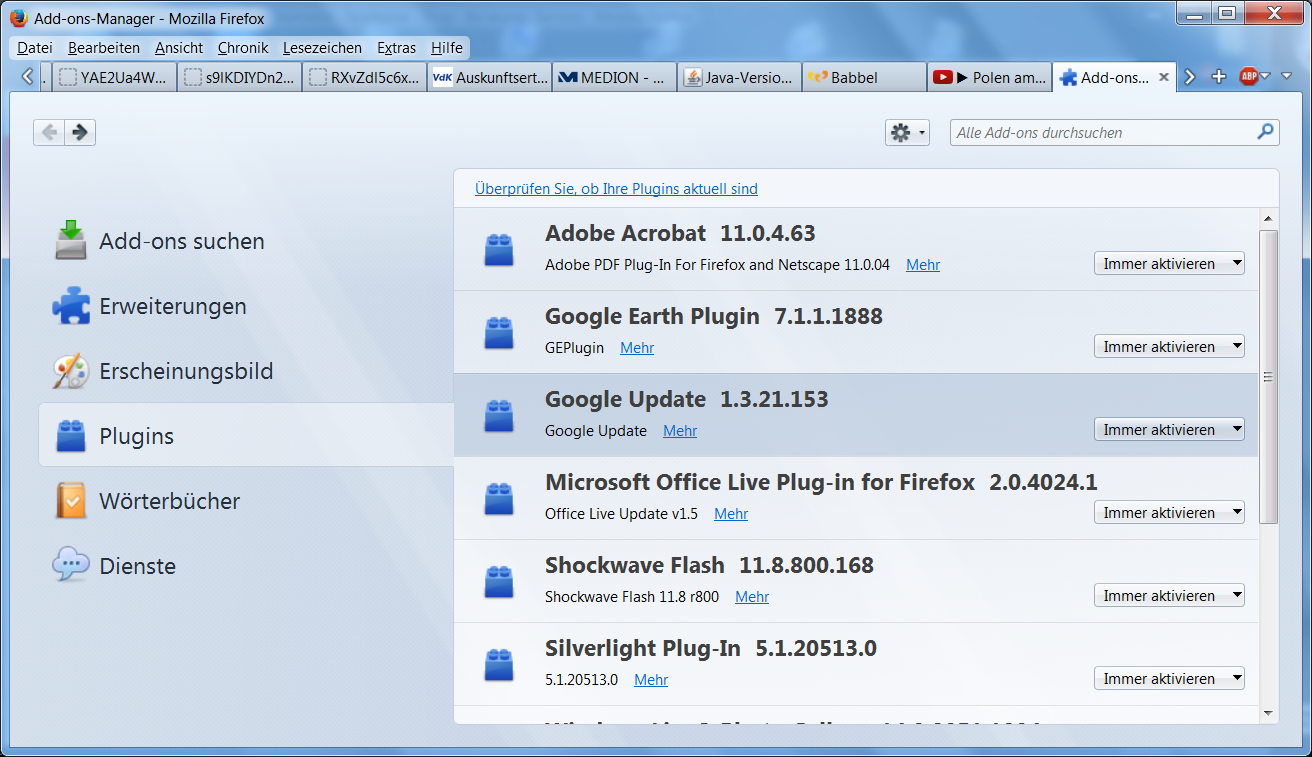Switch to the s9lKDIYDn2... tab
Screen dimensions: 1312x757
[239, 77]
